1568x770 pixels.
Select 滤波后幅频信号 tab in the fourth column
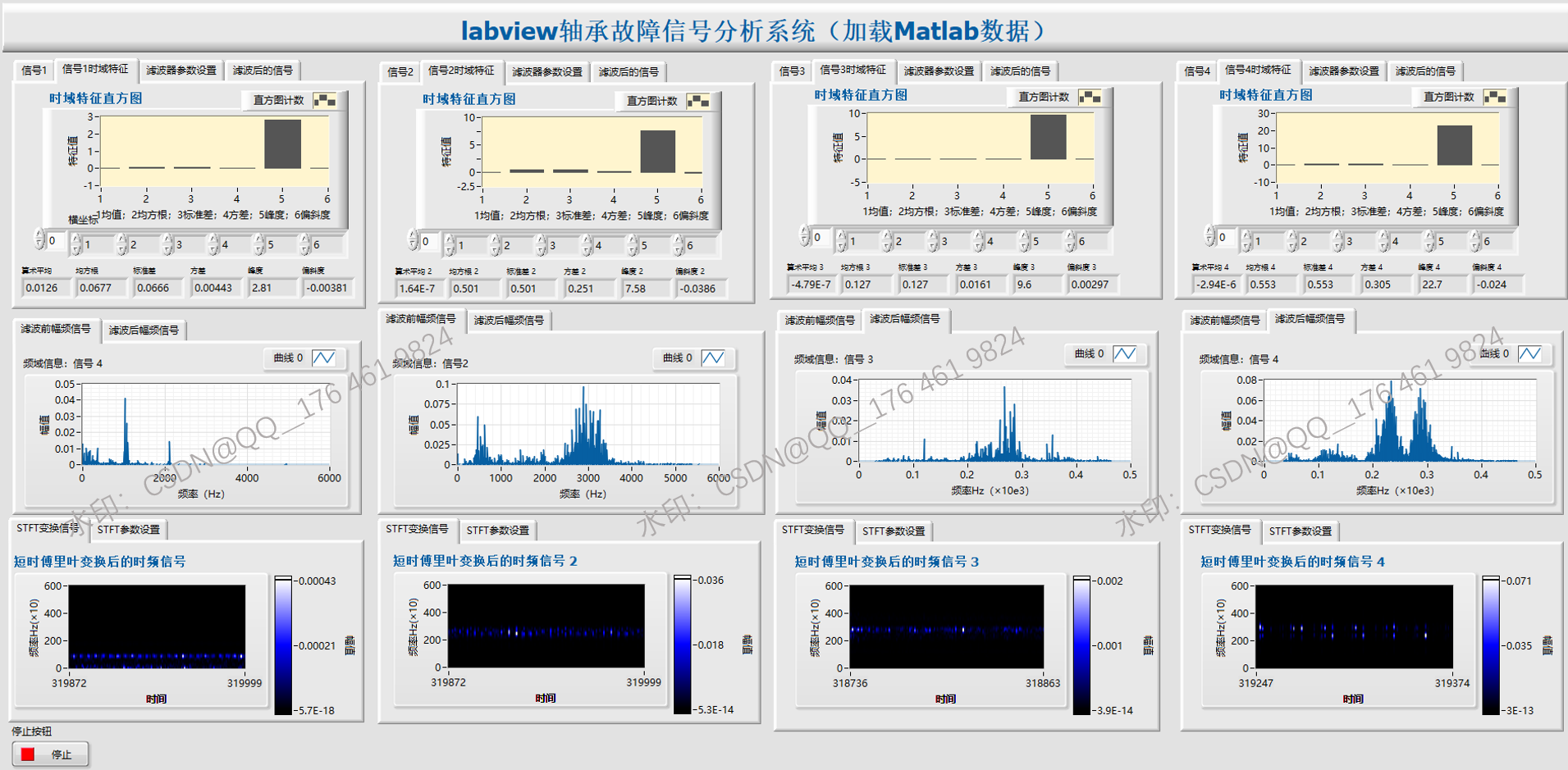pyautogui.click(x=1310, y=319)
